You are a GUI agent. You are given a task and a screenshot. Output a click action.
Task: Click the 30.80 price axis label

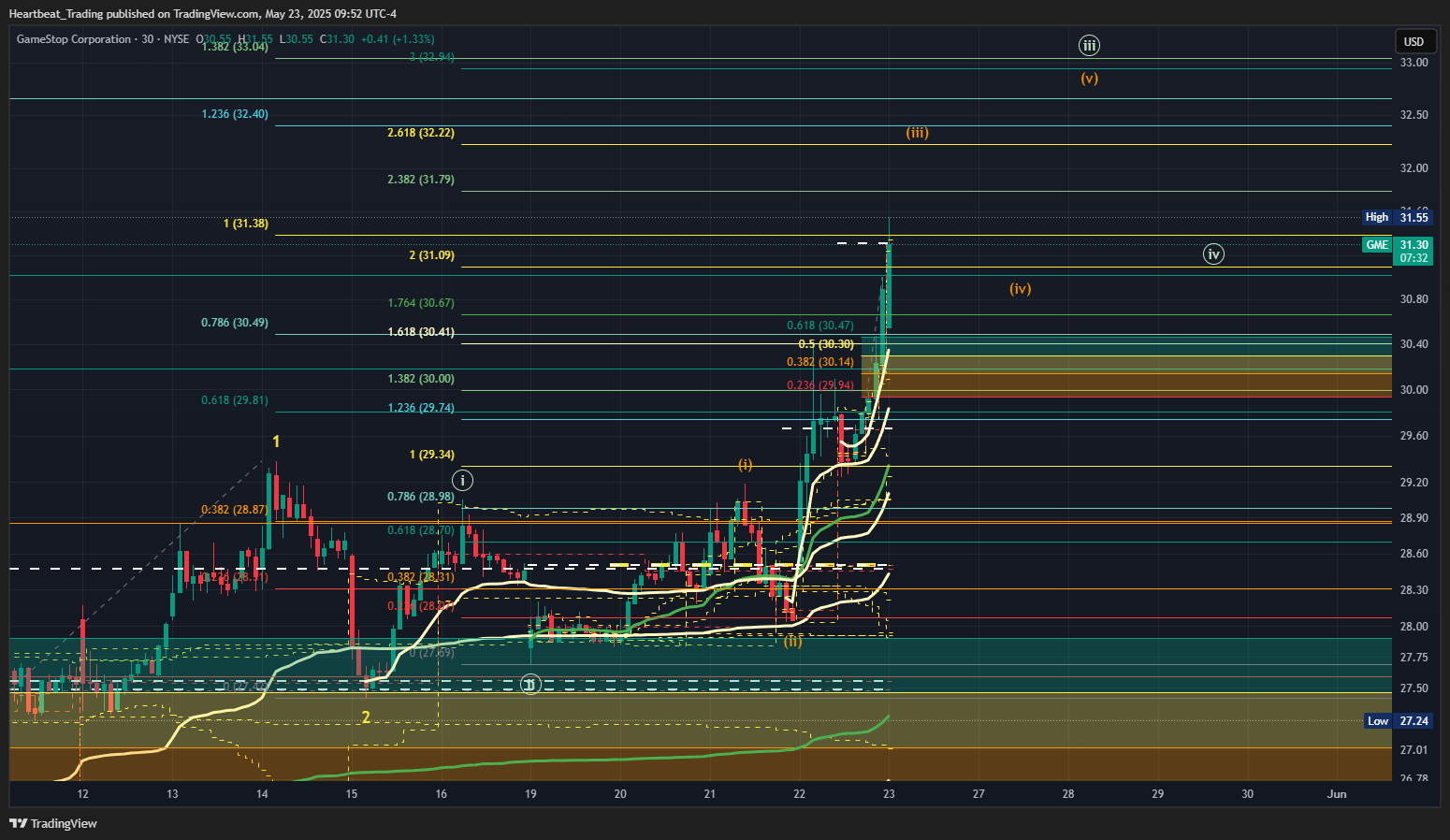1414,299
